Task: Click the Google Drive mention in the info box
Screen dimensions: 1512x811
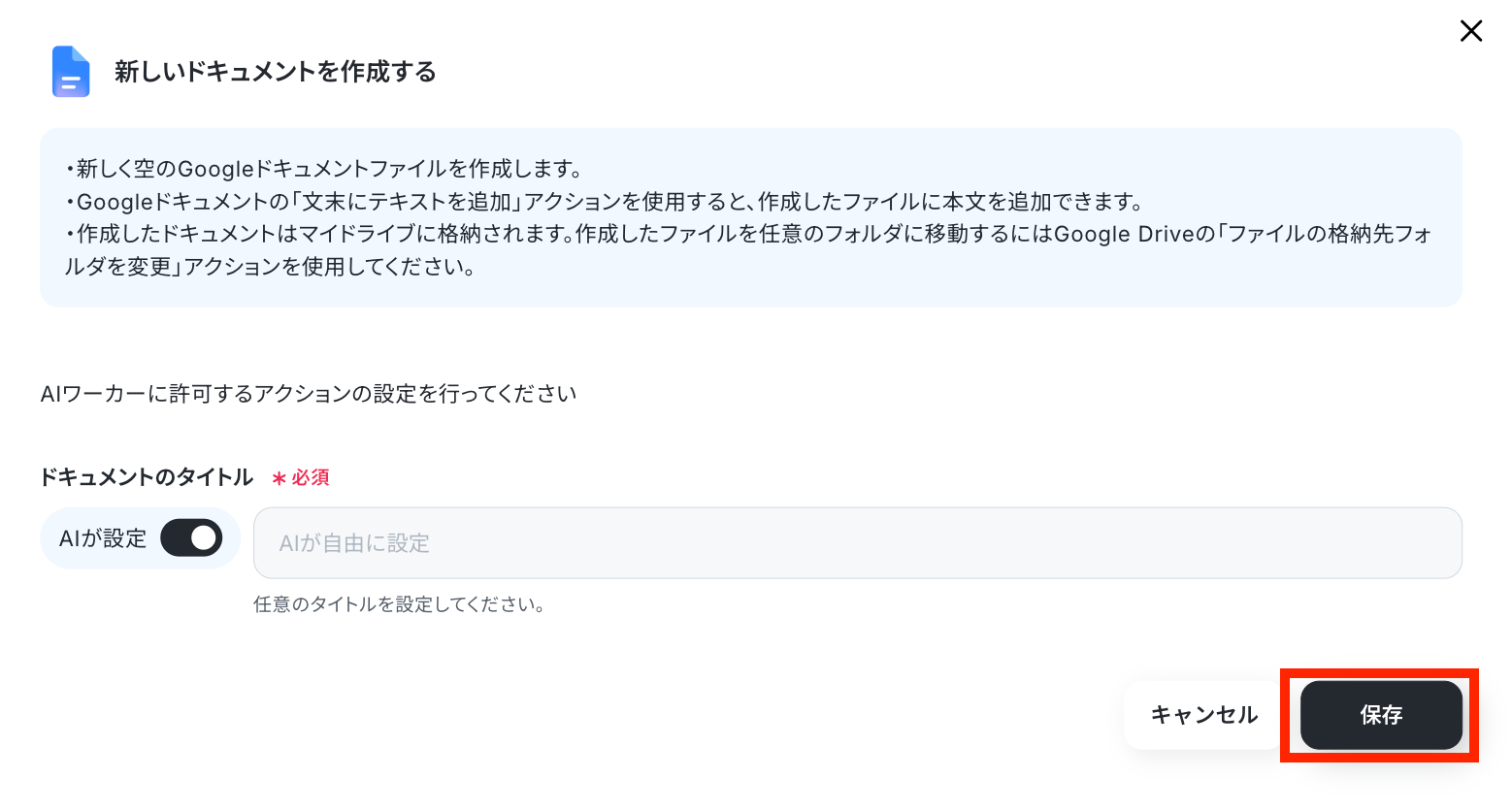Action: (1123, 234)
